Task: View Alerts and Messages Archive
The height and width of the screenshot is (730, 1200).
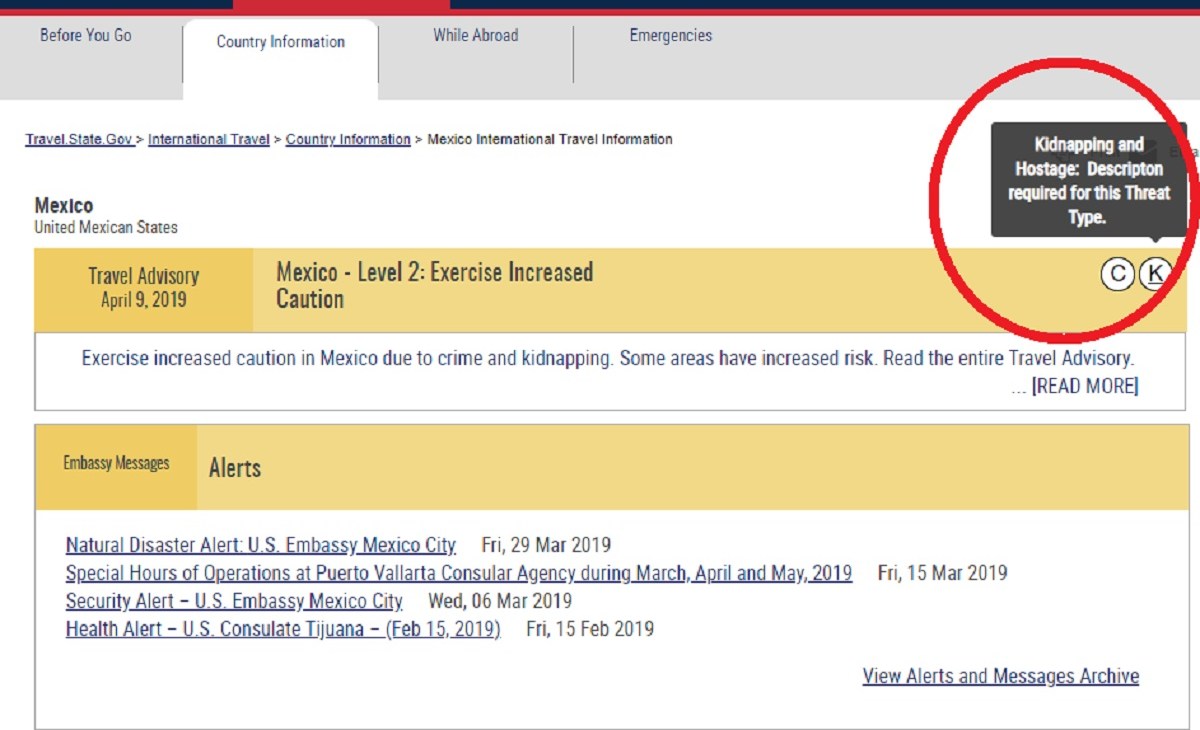Action: [1000, 677]
